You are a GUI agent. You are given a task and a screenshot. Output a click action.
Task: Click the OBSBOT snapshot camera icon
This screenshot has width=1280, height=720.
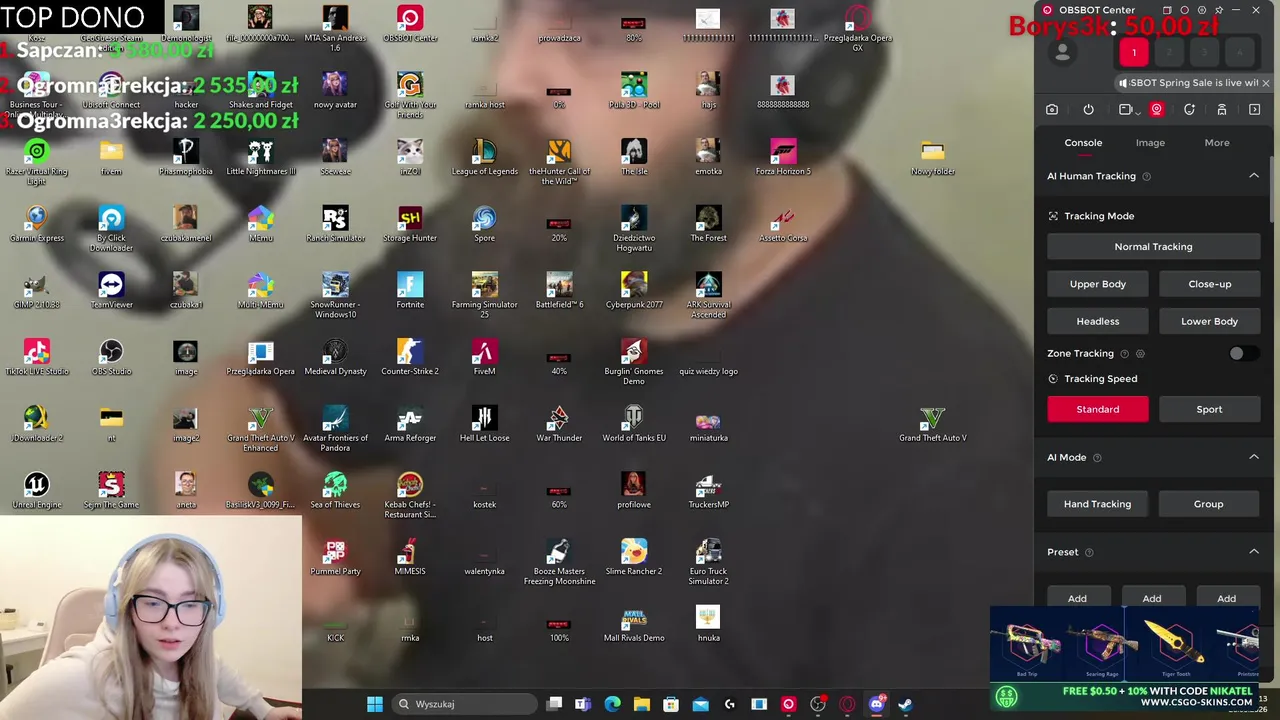pyautogui.click(x=1052, y=110)
